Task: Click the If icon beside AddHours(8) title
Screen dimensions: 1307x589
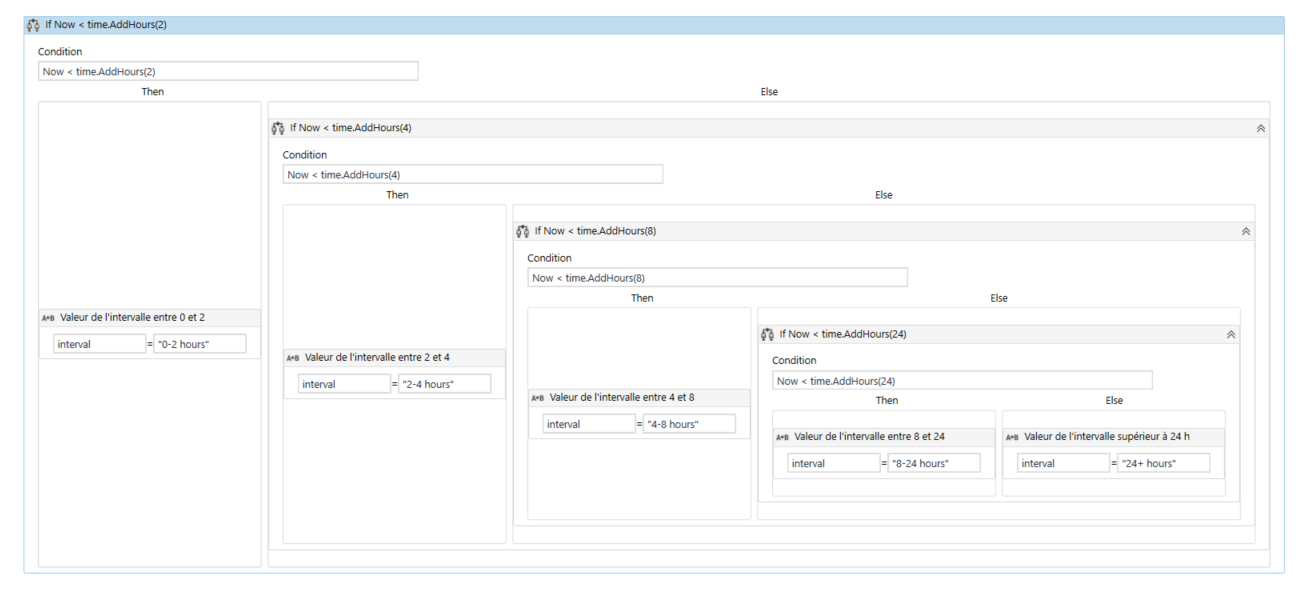Action: click(x=523, y=231)
